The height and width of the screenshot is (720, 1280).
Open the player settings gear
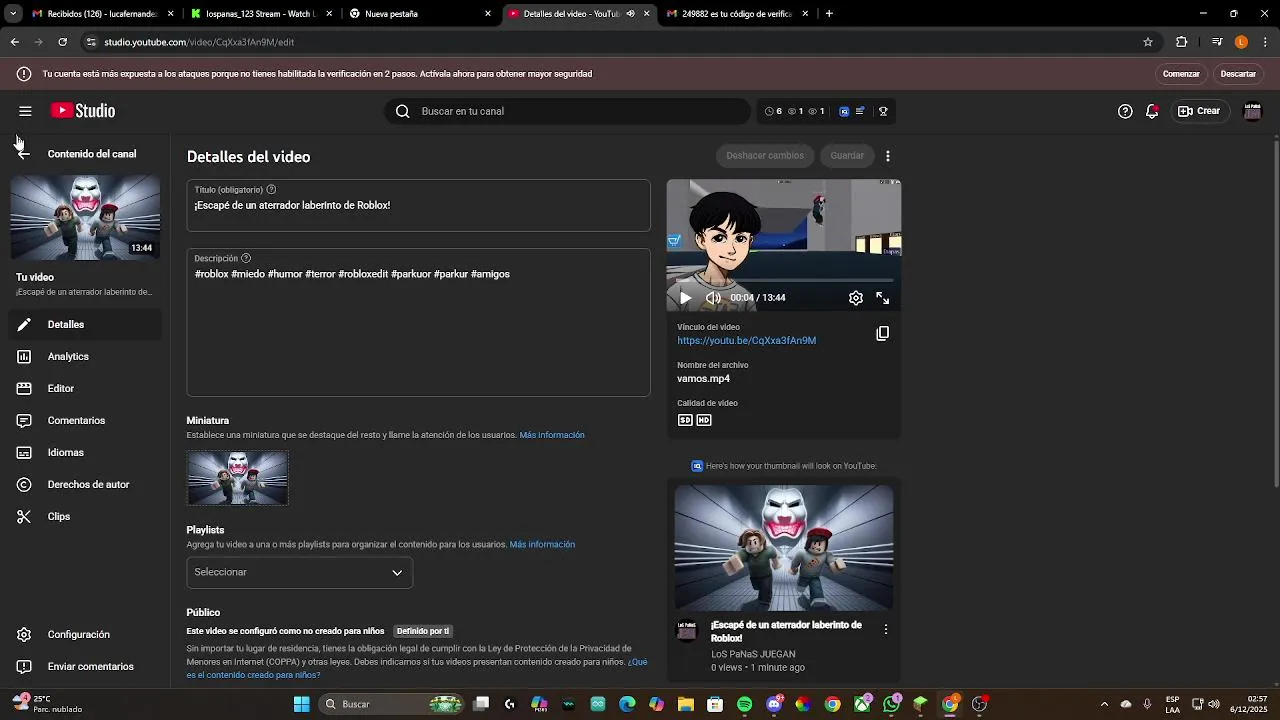(856, 298)
